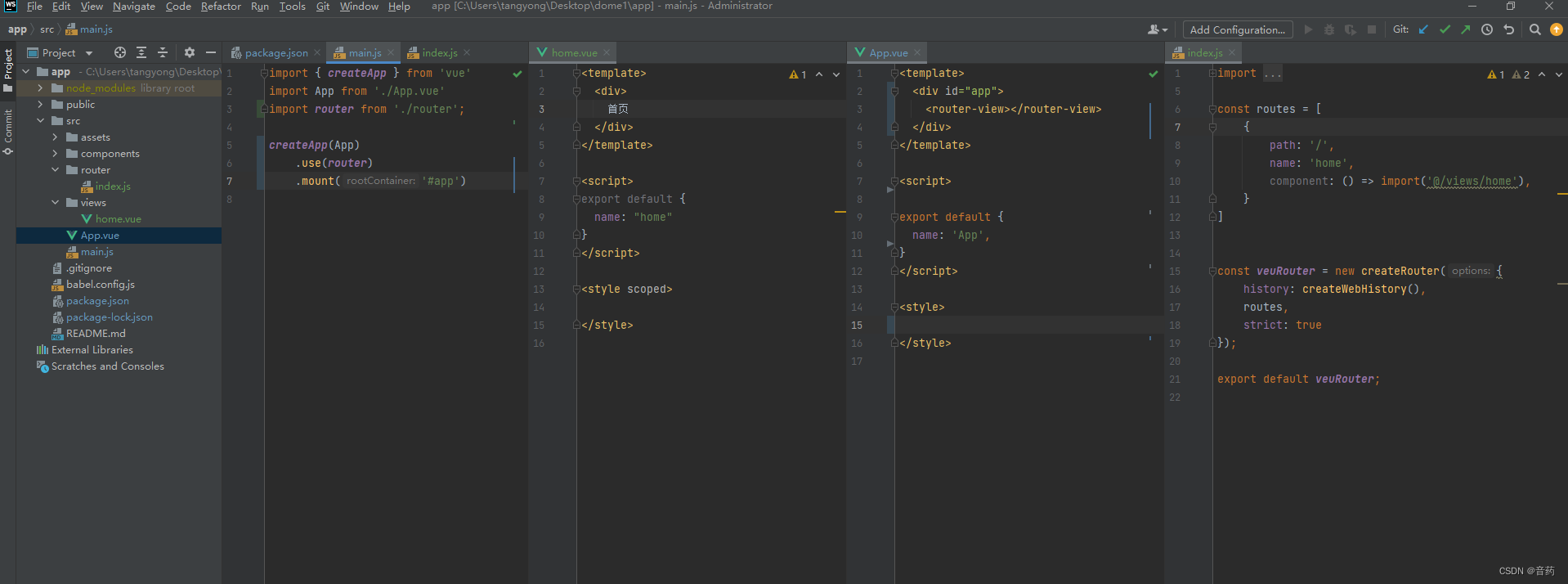Click Collapse All in Project panel
This screenshot has height=584, width=1568.
[163, 52]
